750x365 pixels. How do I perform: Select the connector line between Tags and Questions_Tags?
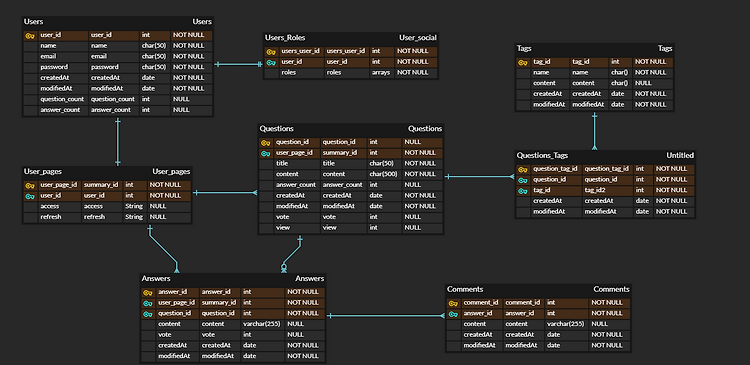tap(595, 131)
